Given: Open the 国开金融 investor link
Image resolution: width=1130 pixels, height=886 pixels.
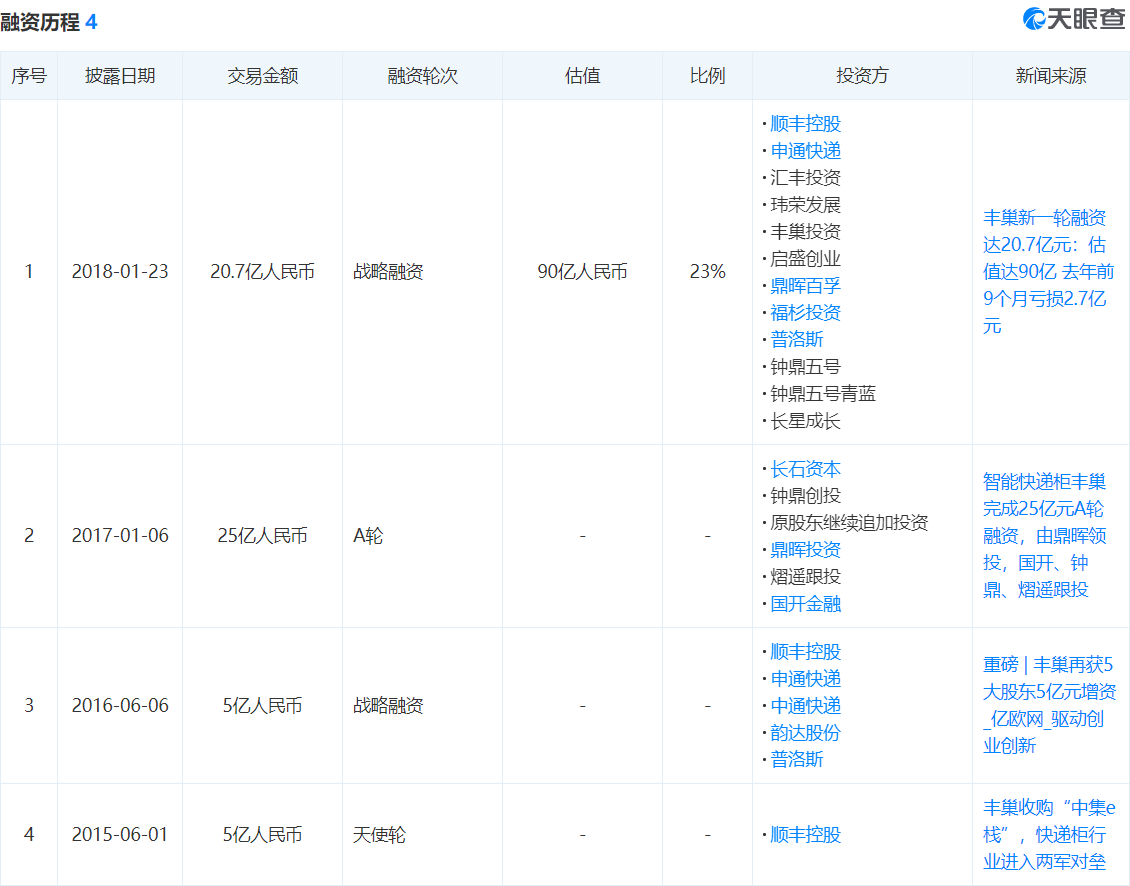Looking at the screenshot, I should coord(805,604).
